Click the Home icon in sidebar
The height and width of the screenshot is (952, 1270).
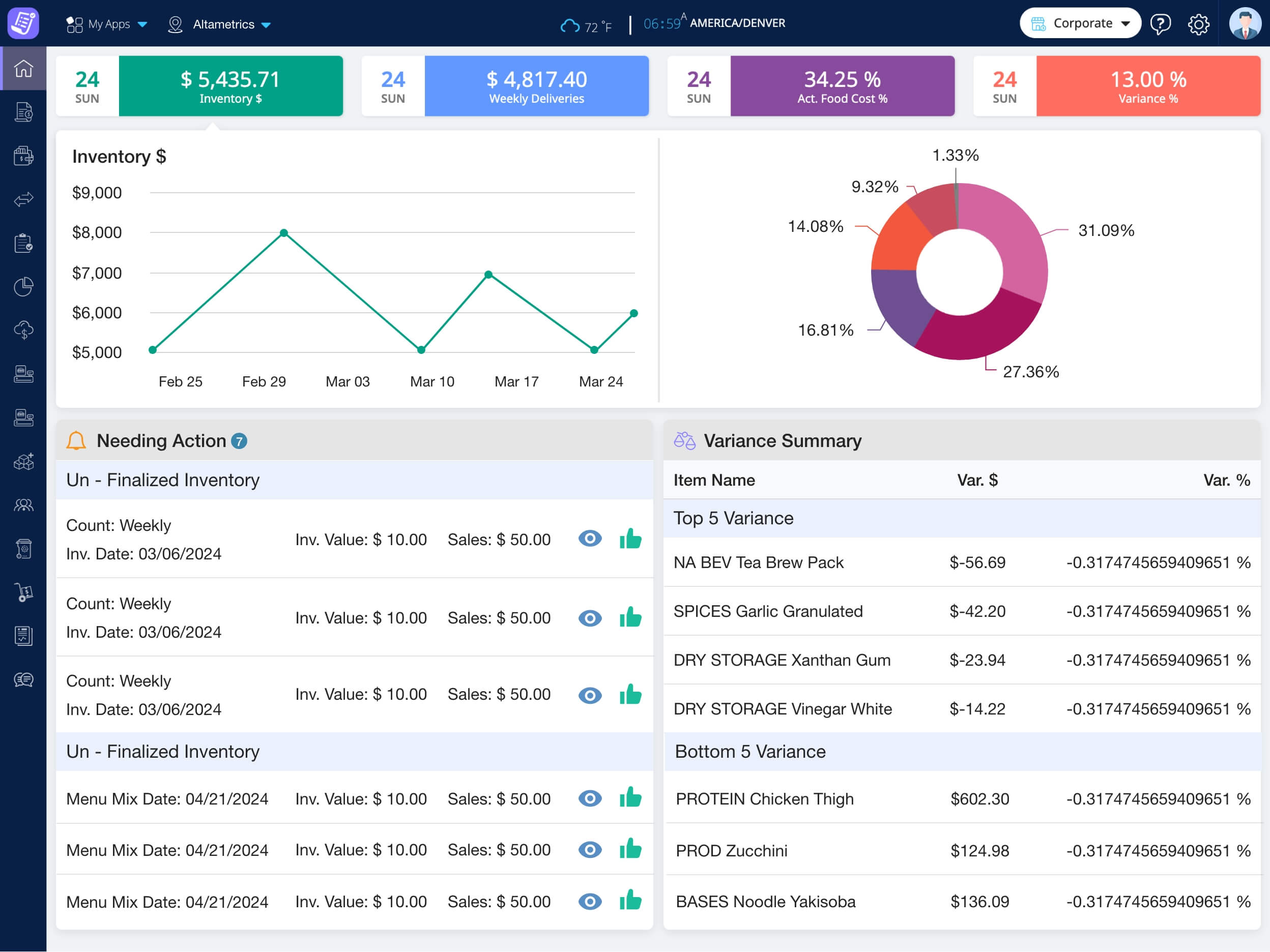[x=23, y=68]
